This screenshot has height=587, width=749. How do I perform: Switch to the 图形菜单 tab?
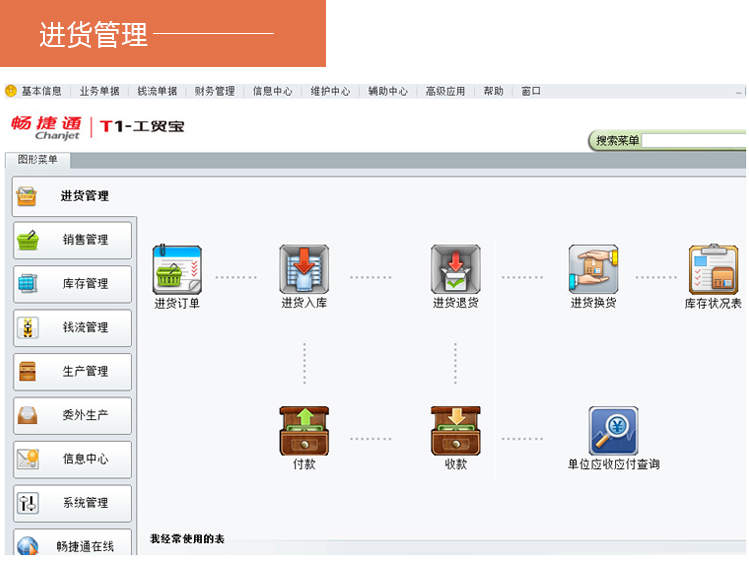tap(38, 160)
